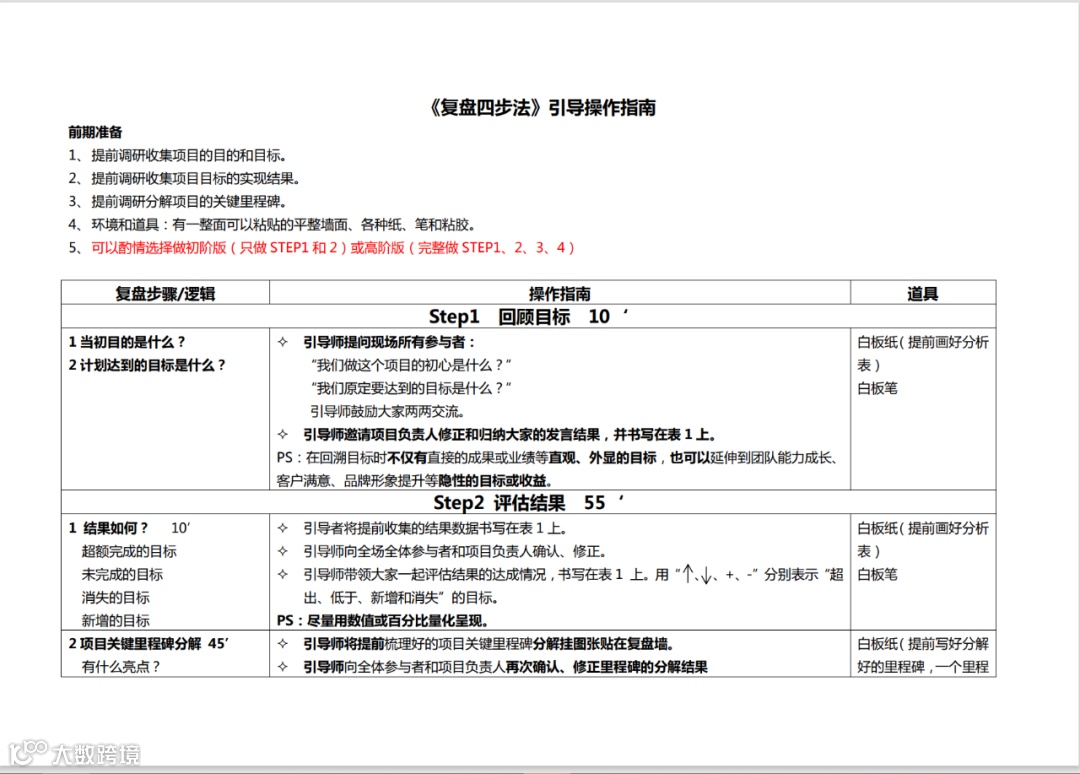
Task: Click table header 操作指南
Action: [x=559, y=293]
